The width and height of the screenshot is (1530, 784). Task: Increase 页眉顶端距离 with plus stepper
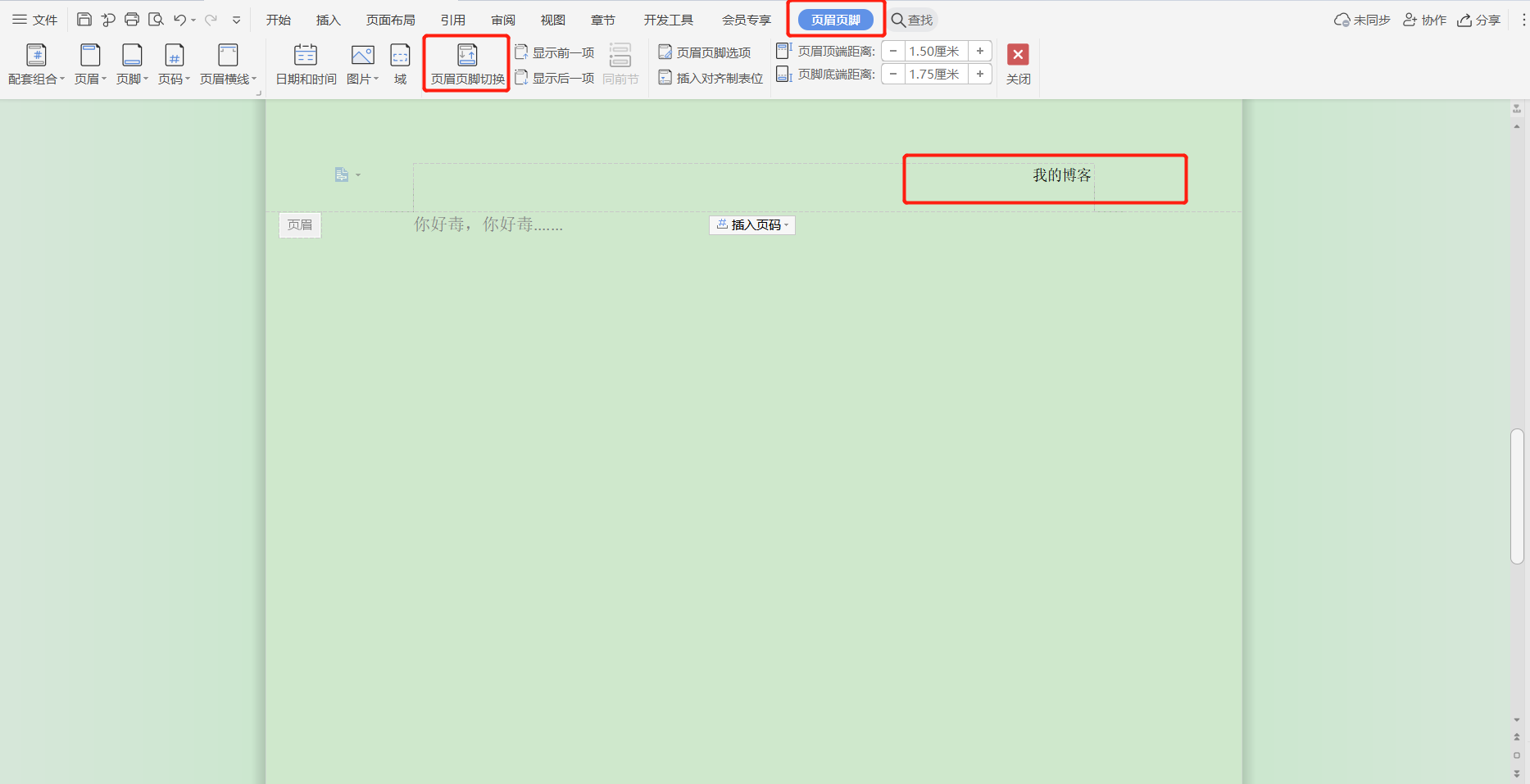(x=979, y=50)
